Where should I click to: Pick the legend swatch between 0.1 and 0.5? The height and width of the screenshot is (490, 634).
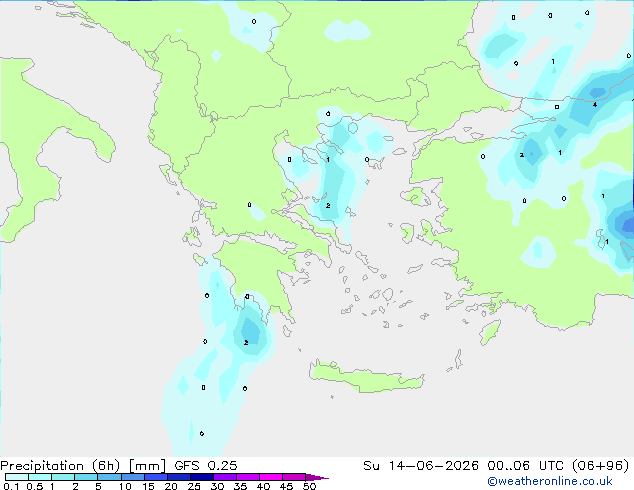pos(17,477)
